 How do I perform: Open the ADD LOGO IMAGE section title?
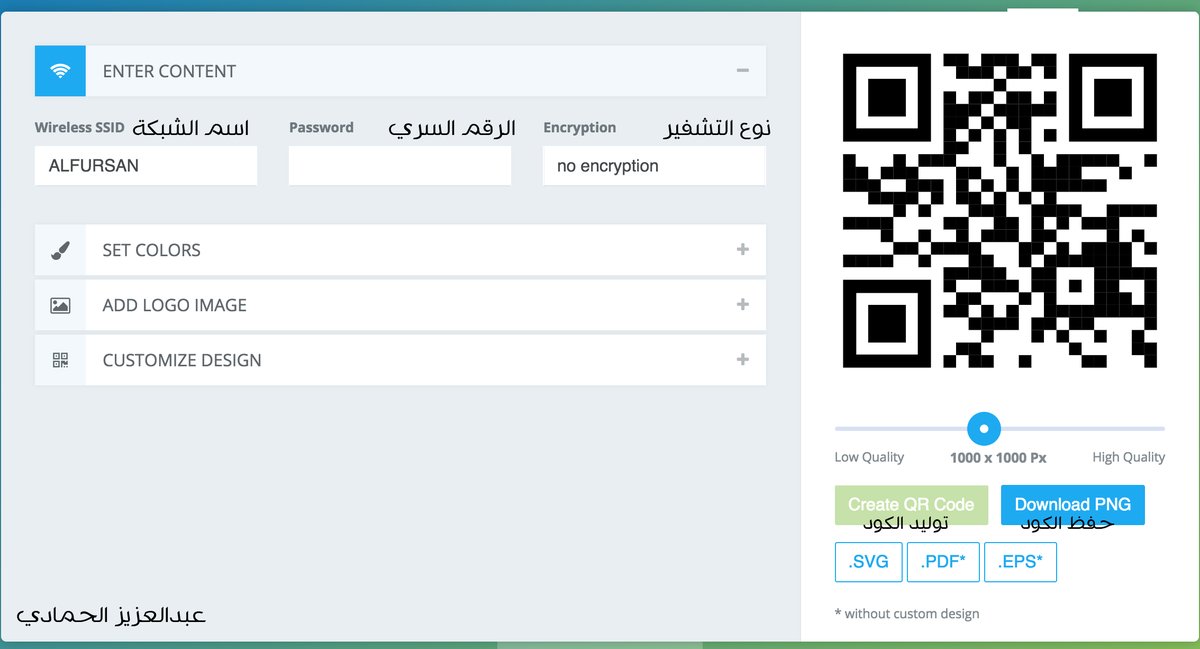[174, 305]
